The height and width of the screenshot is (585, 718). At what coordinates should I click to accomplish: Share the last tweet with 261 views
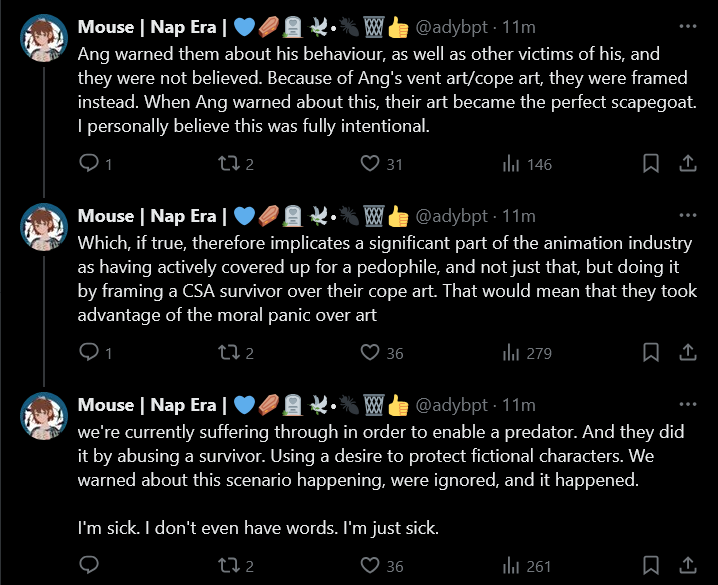tap(687, 565)
